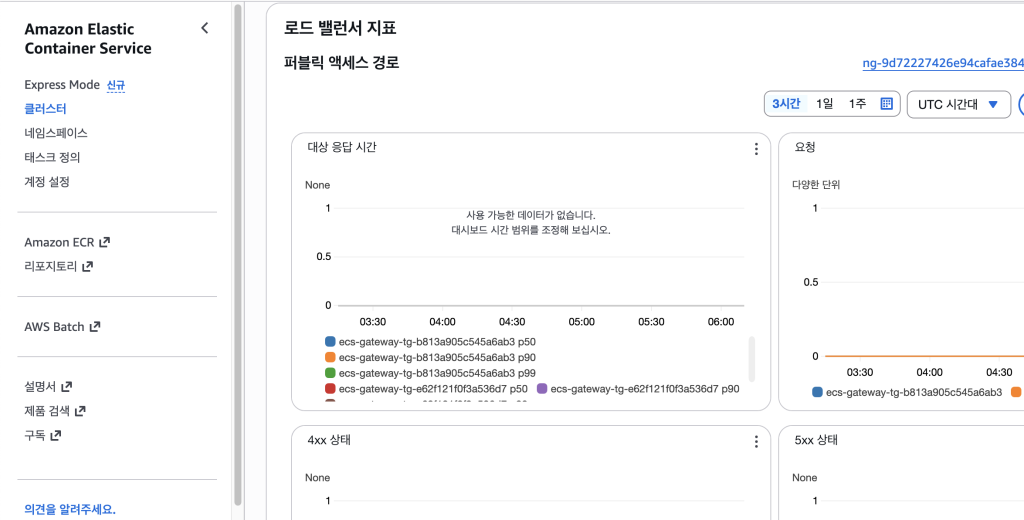Toggle the blue p50 legend swatch in 대상 응답 시간
Viewport: 1024px width, 520px height.
click(330, 342)
